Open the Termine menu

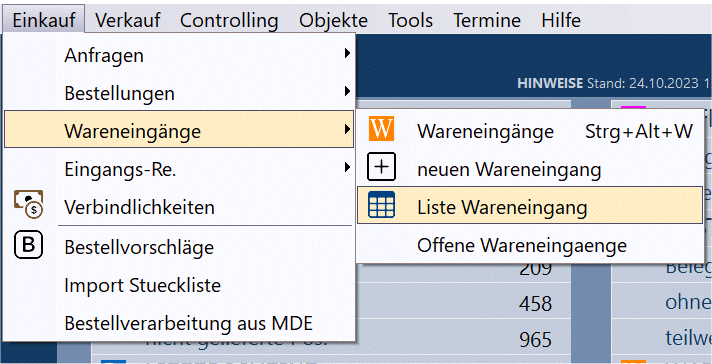tap(487, 20)
